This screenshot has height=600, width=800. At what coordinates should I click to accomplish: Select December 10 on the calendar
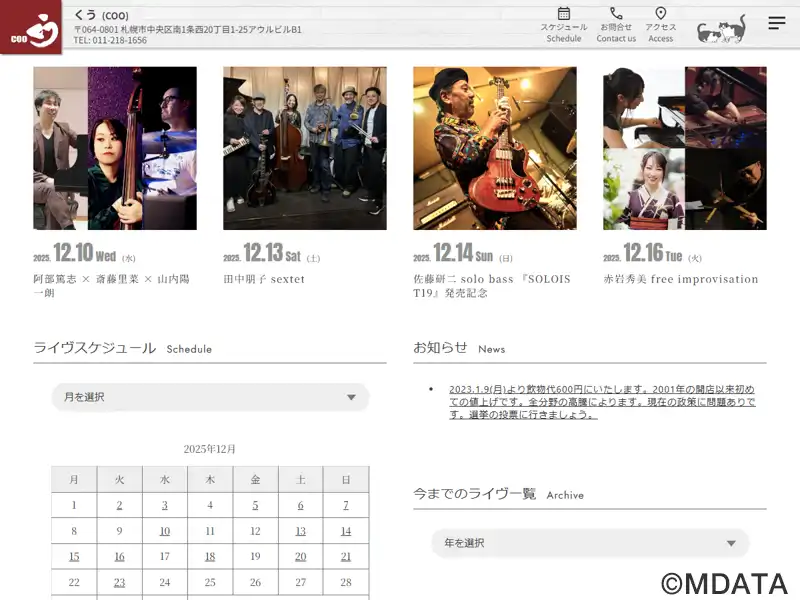click(x=165, y=531)
